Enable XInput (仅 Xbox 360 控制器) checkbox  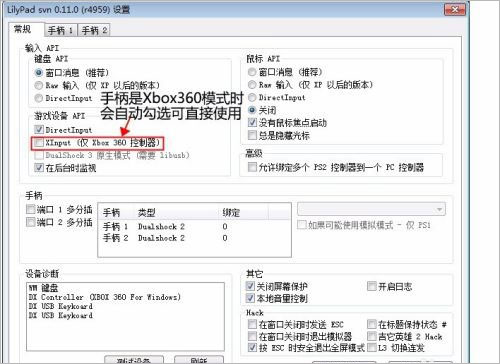click(x=39, y=143)
